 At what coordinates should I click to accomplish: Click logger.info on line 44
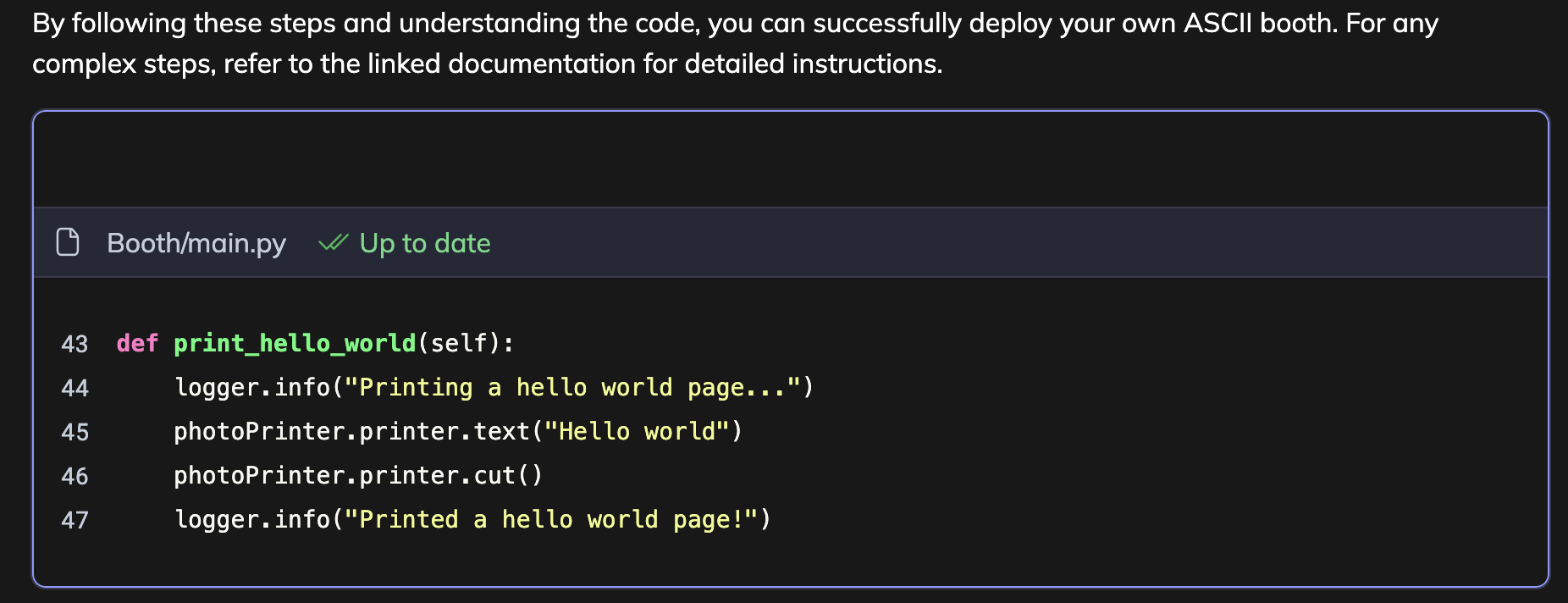(x=251, y=387)
